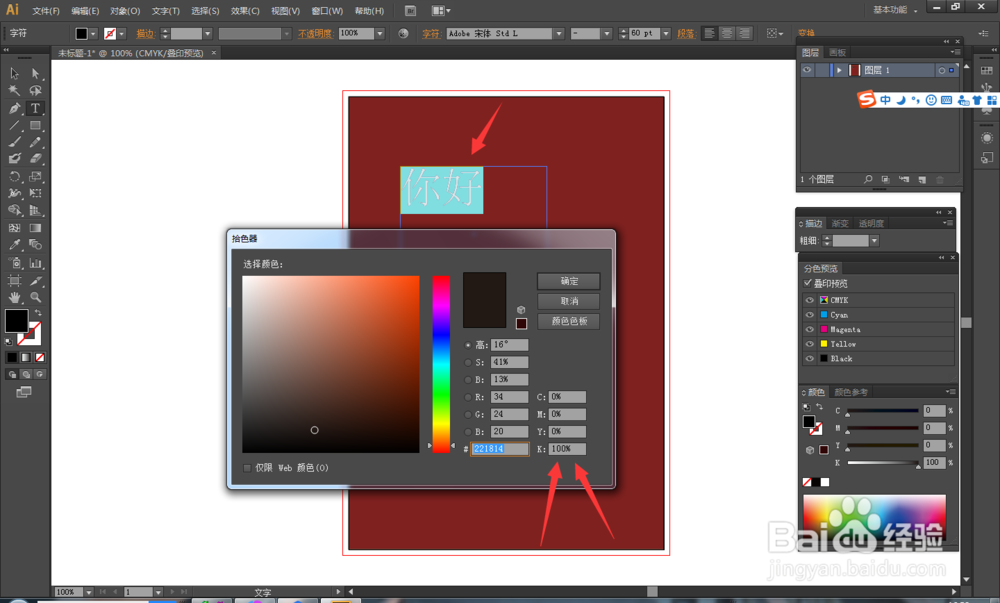Click the 段落 link

[686, 34]
